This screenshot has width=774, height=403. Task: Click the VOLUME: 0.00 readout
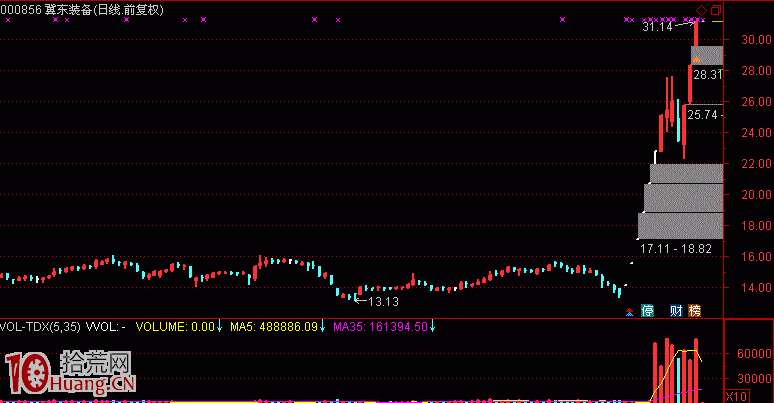[175, 326]
